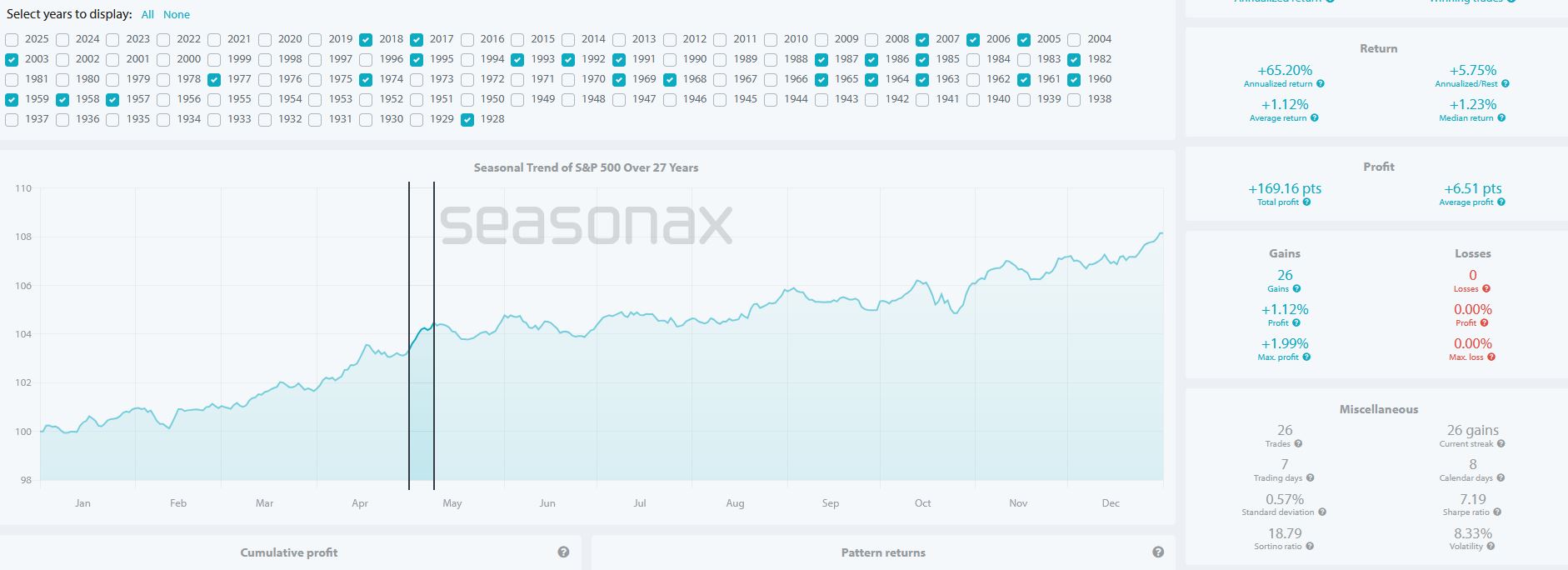Click the Sortino ratio help icon
Viewport: 1568px width, 570px height.
coord(1310,547)
